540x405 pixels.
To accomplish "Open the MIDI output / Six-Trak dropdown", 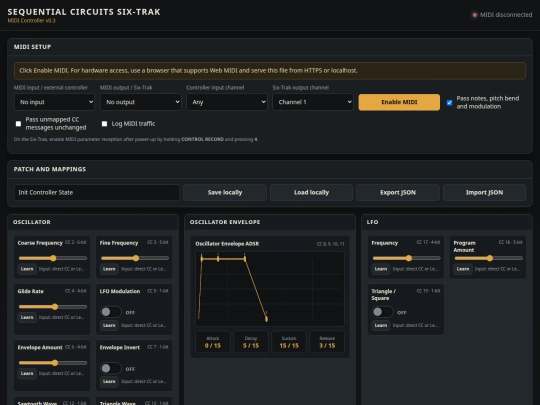I will coord(141,102).
